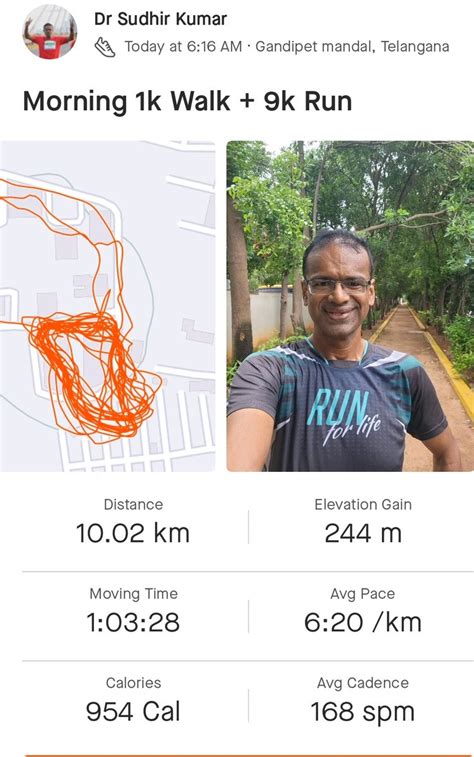Tap the Distance label text
Image resolution: width=474 pixels, height=757 pixels.
[133, 505]
